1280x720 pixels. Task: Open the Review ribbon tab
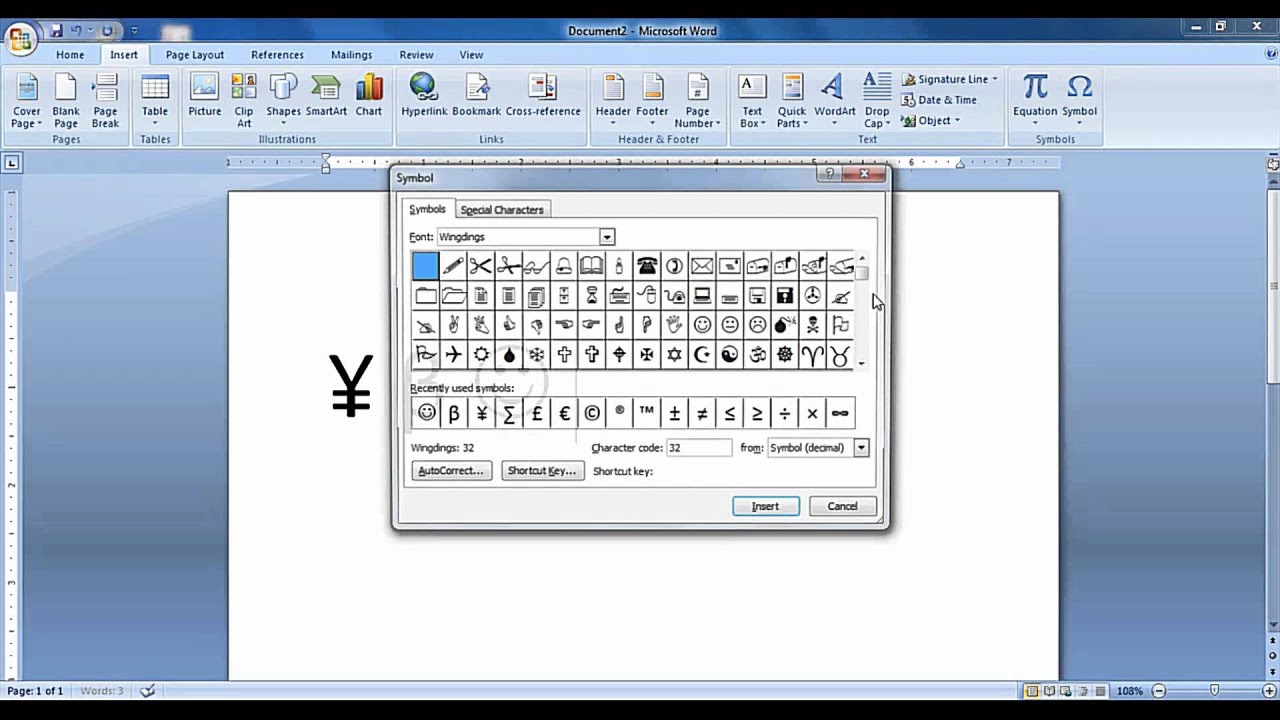[x=415, y=54]
